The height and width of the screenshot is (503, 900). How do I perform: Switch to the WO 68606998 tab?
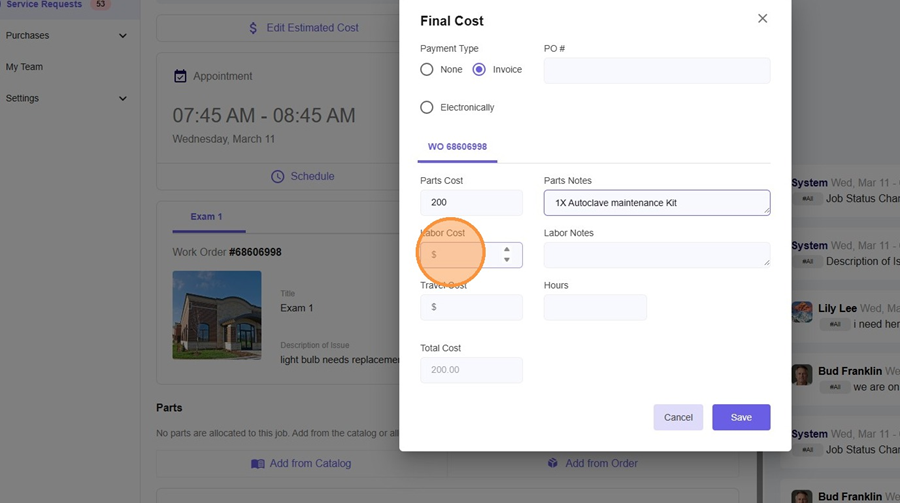457,147
